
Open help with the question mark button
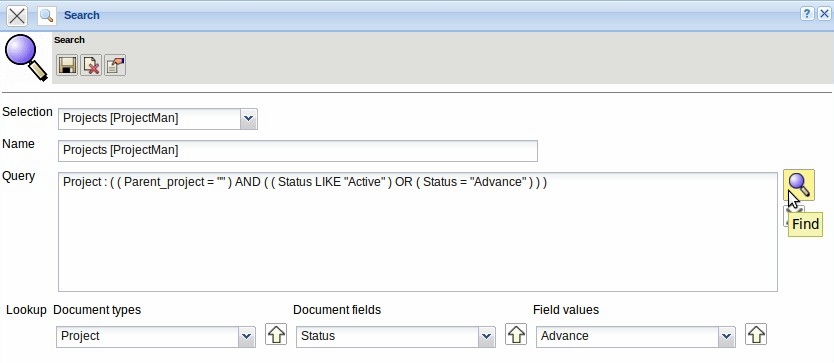pos(807,14)
